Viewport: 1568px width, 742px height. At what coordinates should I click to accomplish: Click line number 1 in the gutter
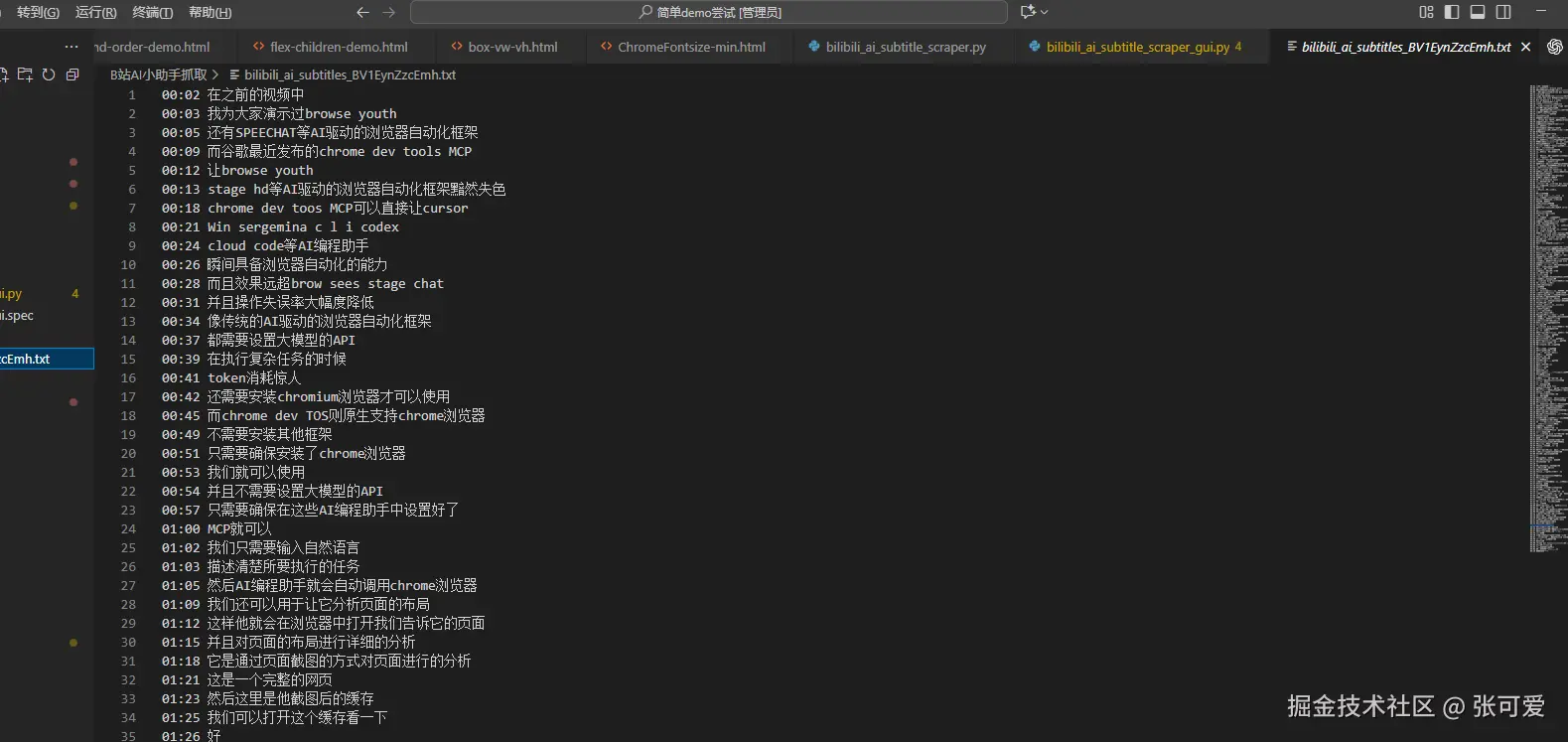(x=131, y=94)
